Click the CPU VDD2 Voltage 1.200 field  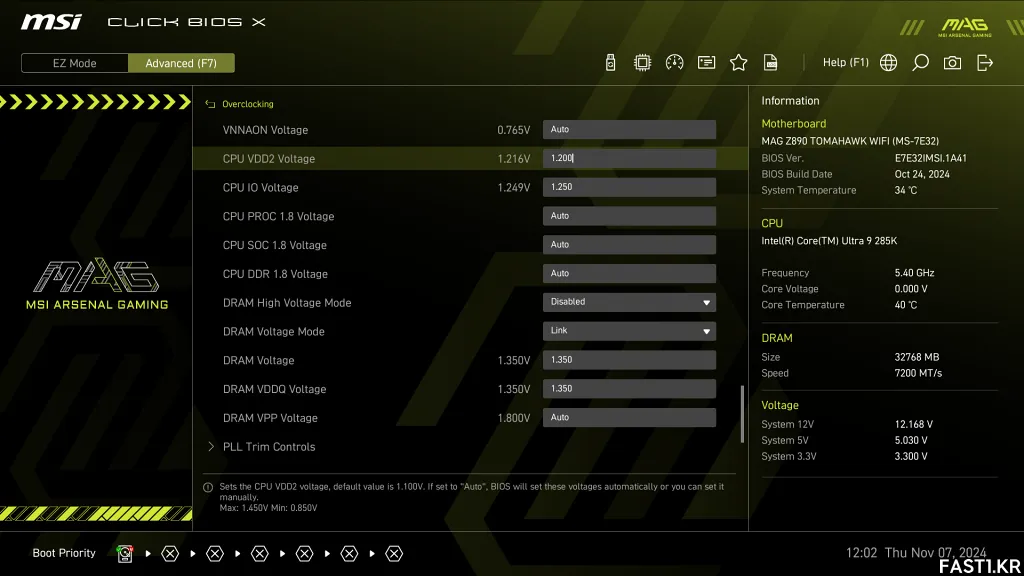629,158
